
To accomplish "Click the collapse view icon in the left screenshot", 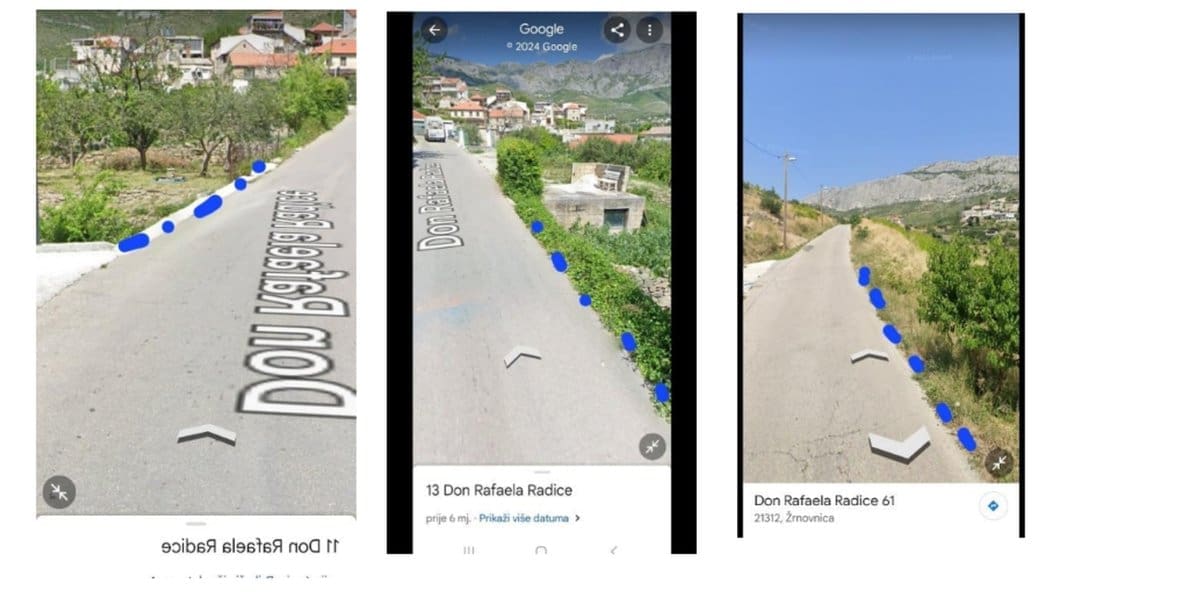I will [x=59, y=491].
